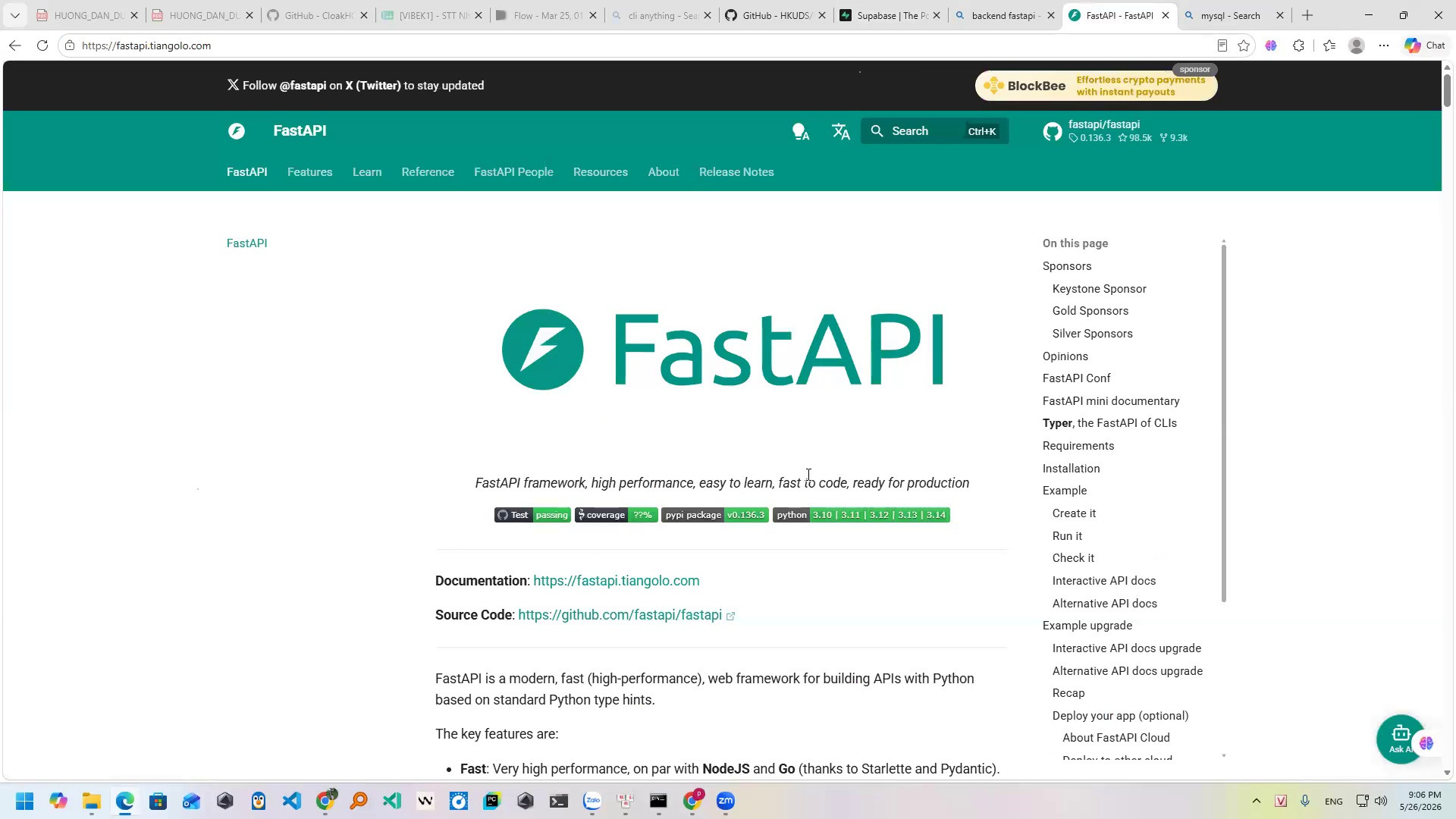The width and height of the screenshot is (1456, 819).
Task: Open the browser profile avatar
Action: (1357, 45)
